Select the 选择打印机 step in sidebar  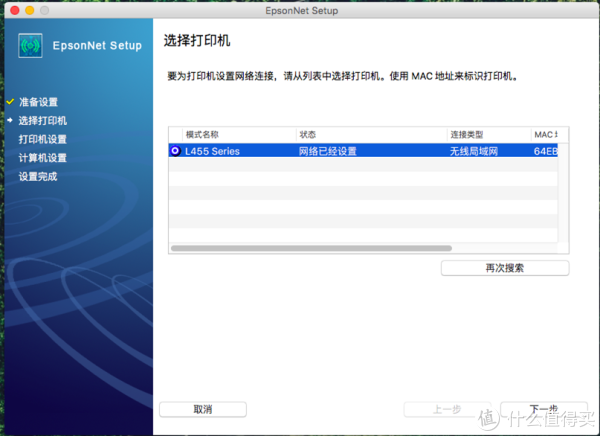tap(43, 121)
